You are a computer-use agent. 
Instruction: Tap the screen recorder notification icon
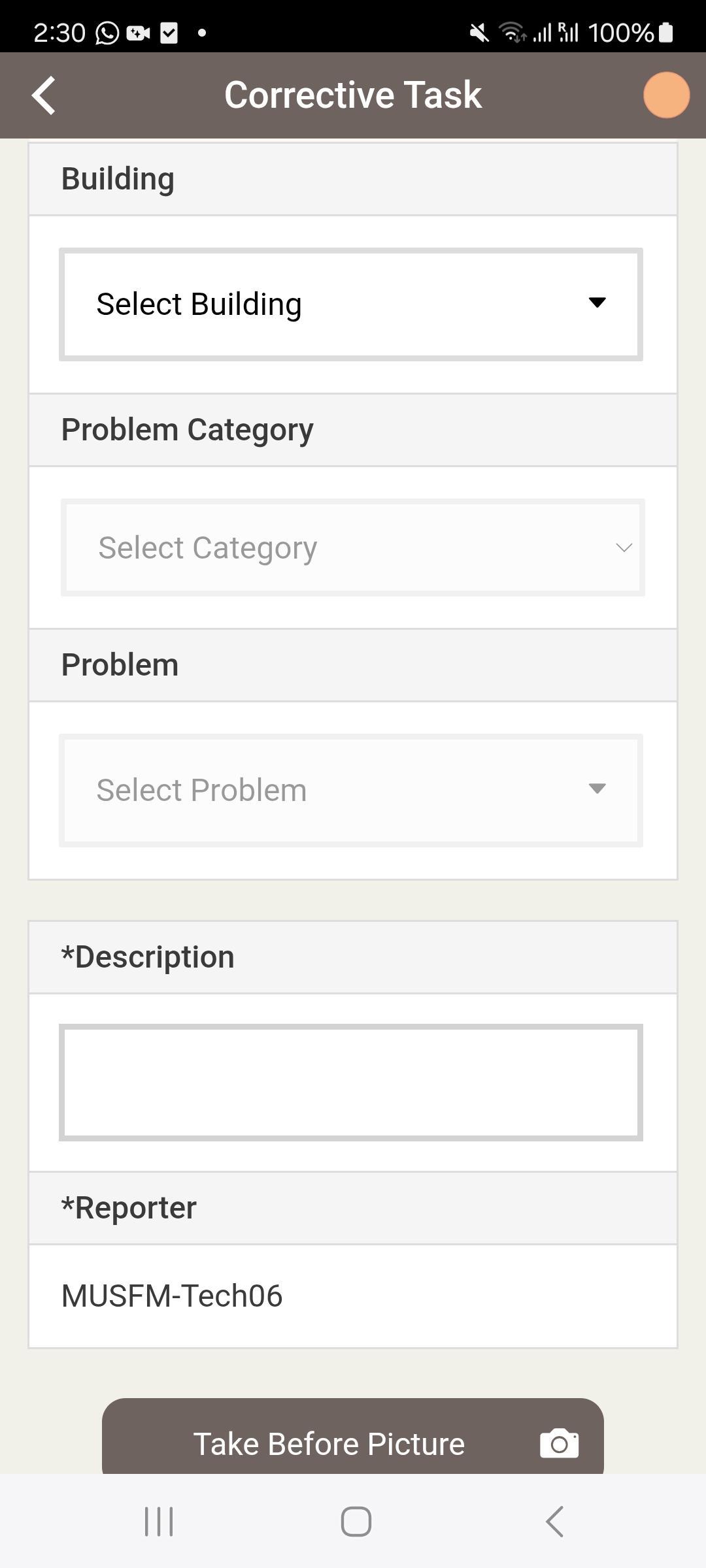click(138, 33)
